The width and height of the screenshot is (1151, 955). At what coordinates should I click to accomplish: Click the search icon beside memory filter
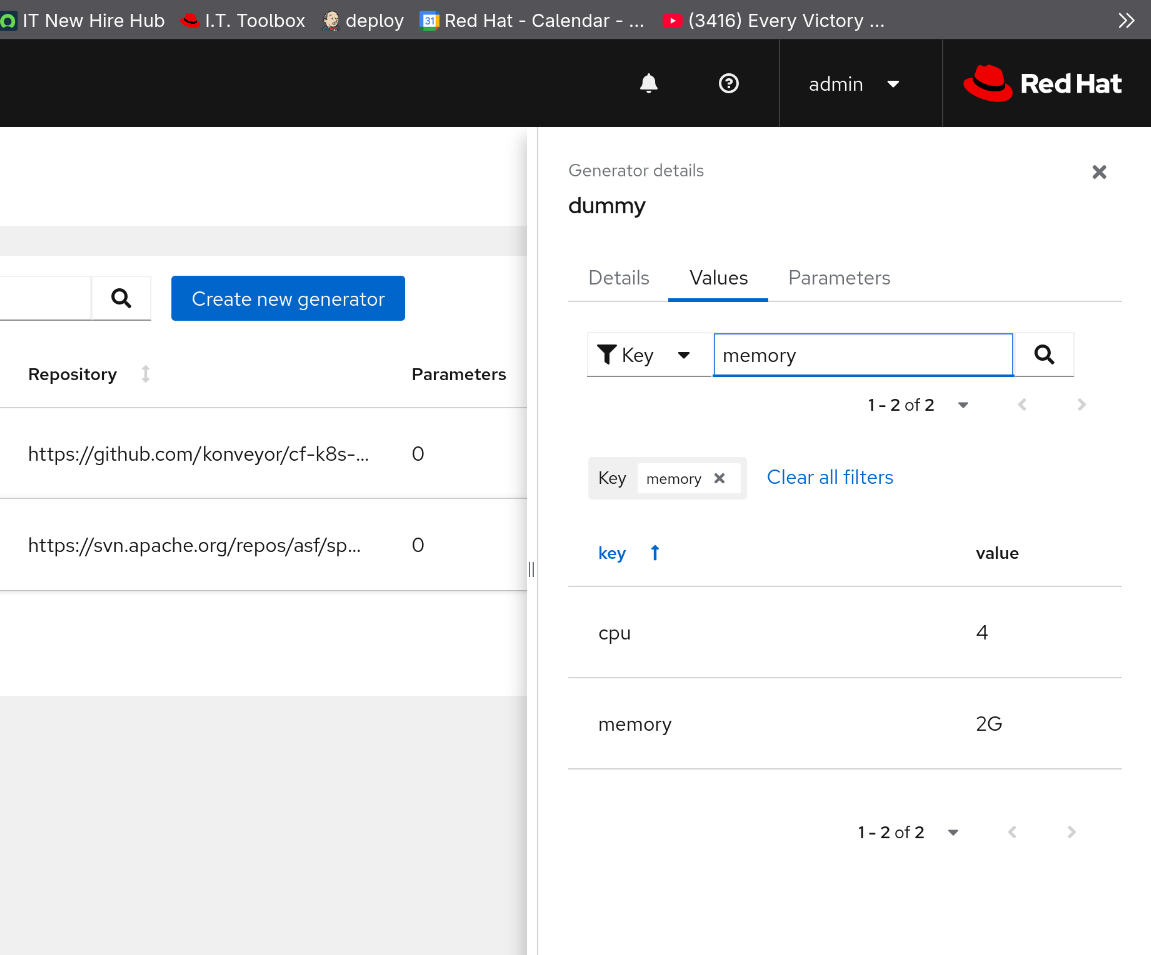pyautogui.click(x=1044, y=355)
